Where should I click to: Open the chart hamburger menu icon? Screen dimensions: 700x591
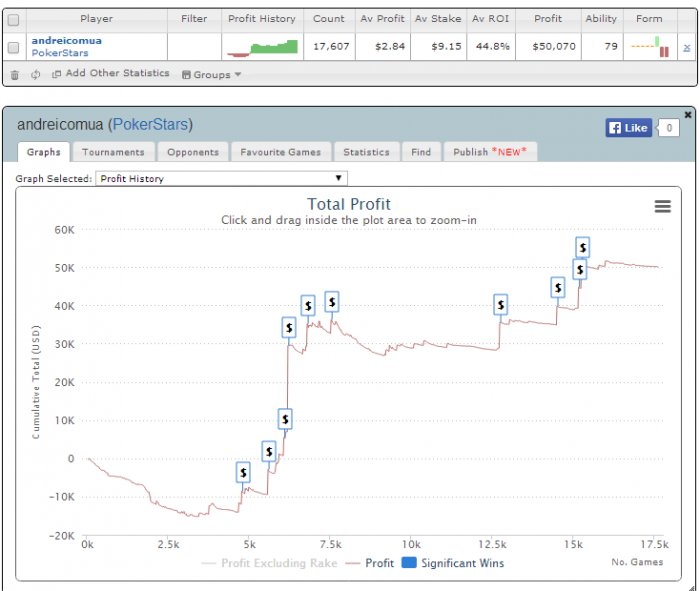[x=662, y=206]
